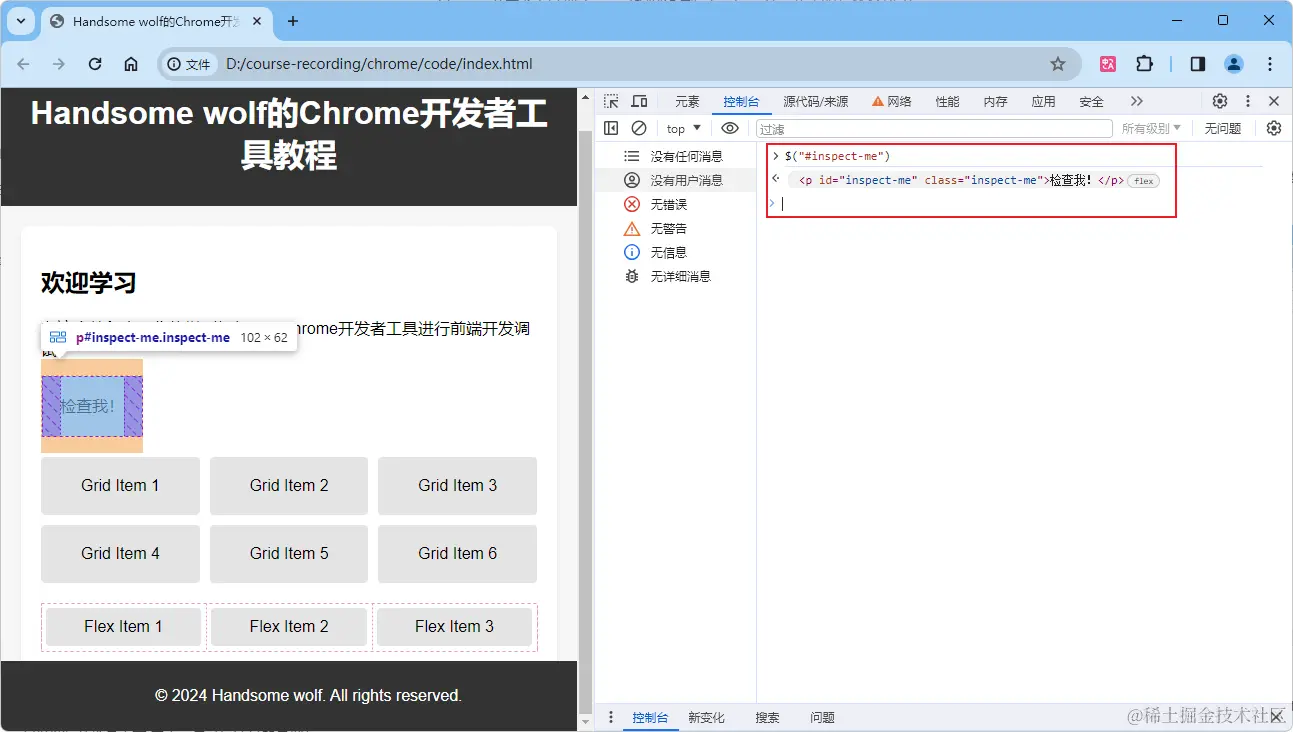Open the 源代码/来源 tab
This screenshot has height=732, width=1293.
(815, 102)
